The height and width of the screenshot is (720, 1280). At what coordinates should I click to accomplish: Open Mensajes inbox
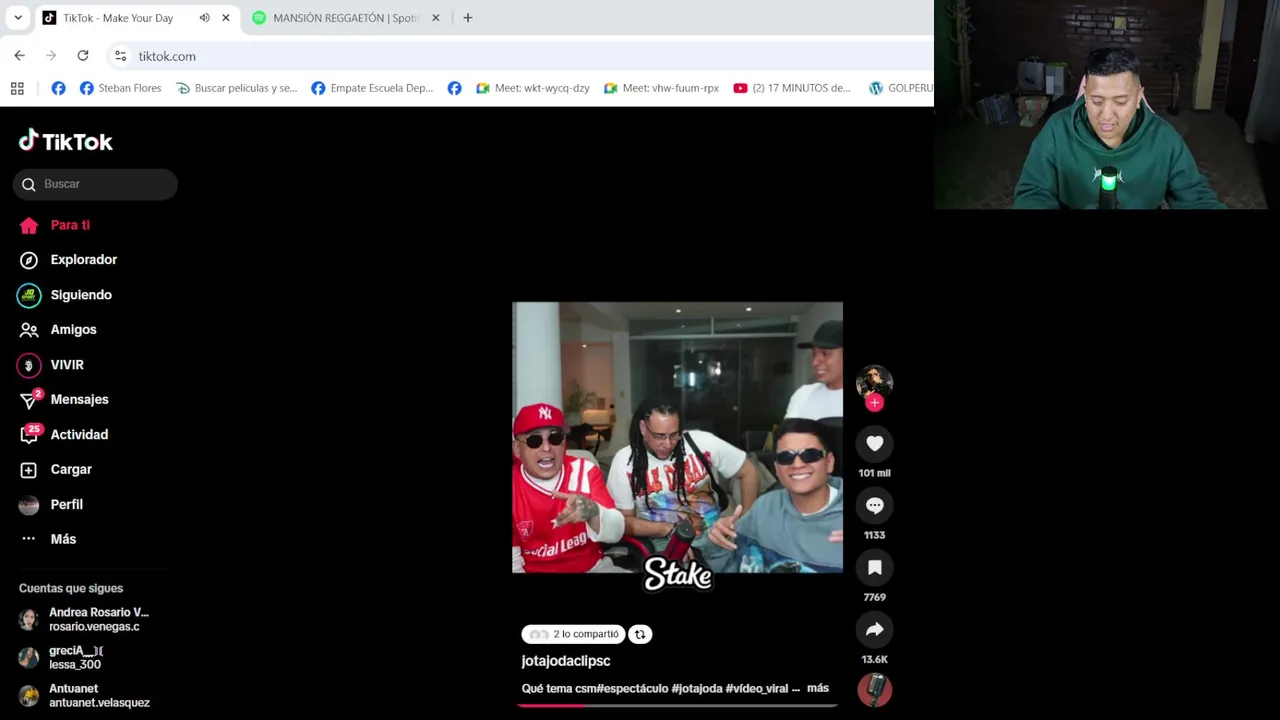64,400
